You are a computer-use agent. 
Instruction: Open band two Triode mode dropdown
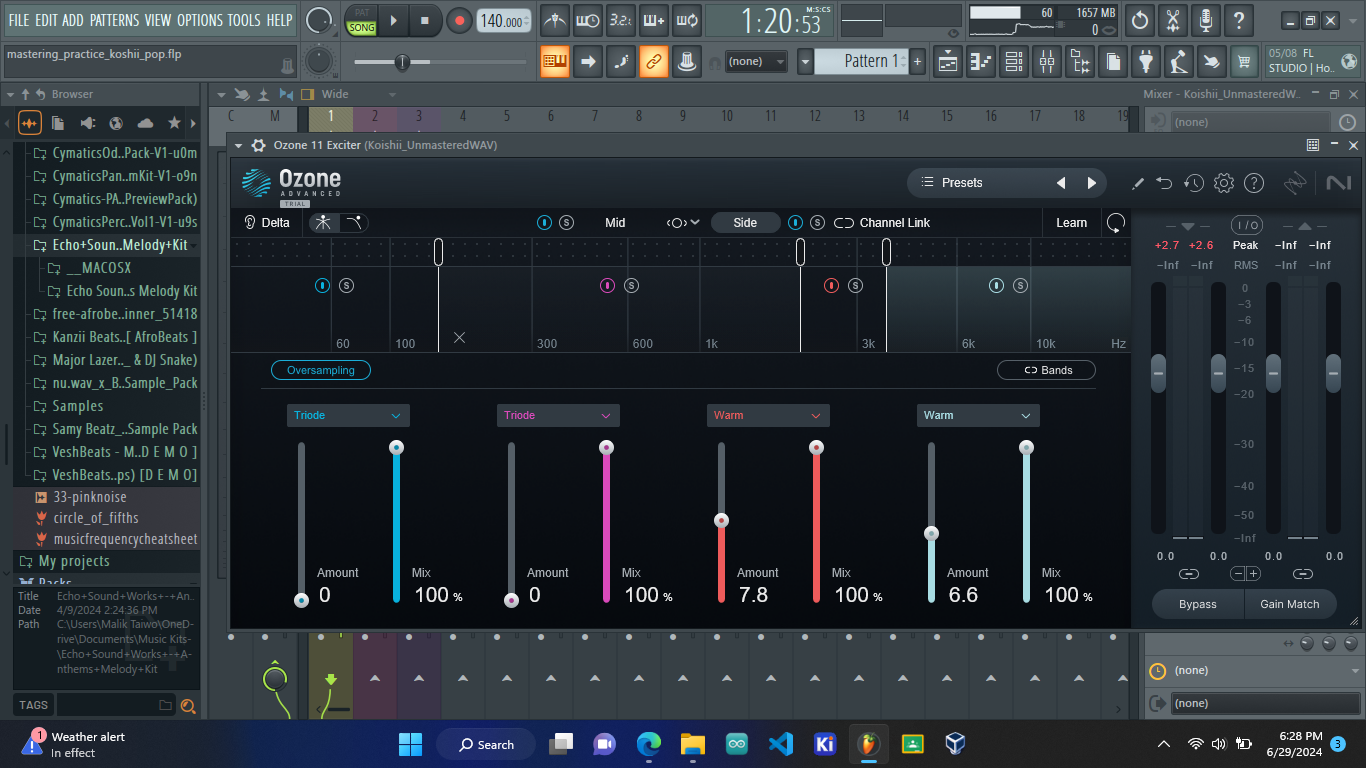coord(558,415)
